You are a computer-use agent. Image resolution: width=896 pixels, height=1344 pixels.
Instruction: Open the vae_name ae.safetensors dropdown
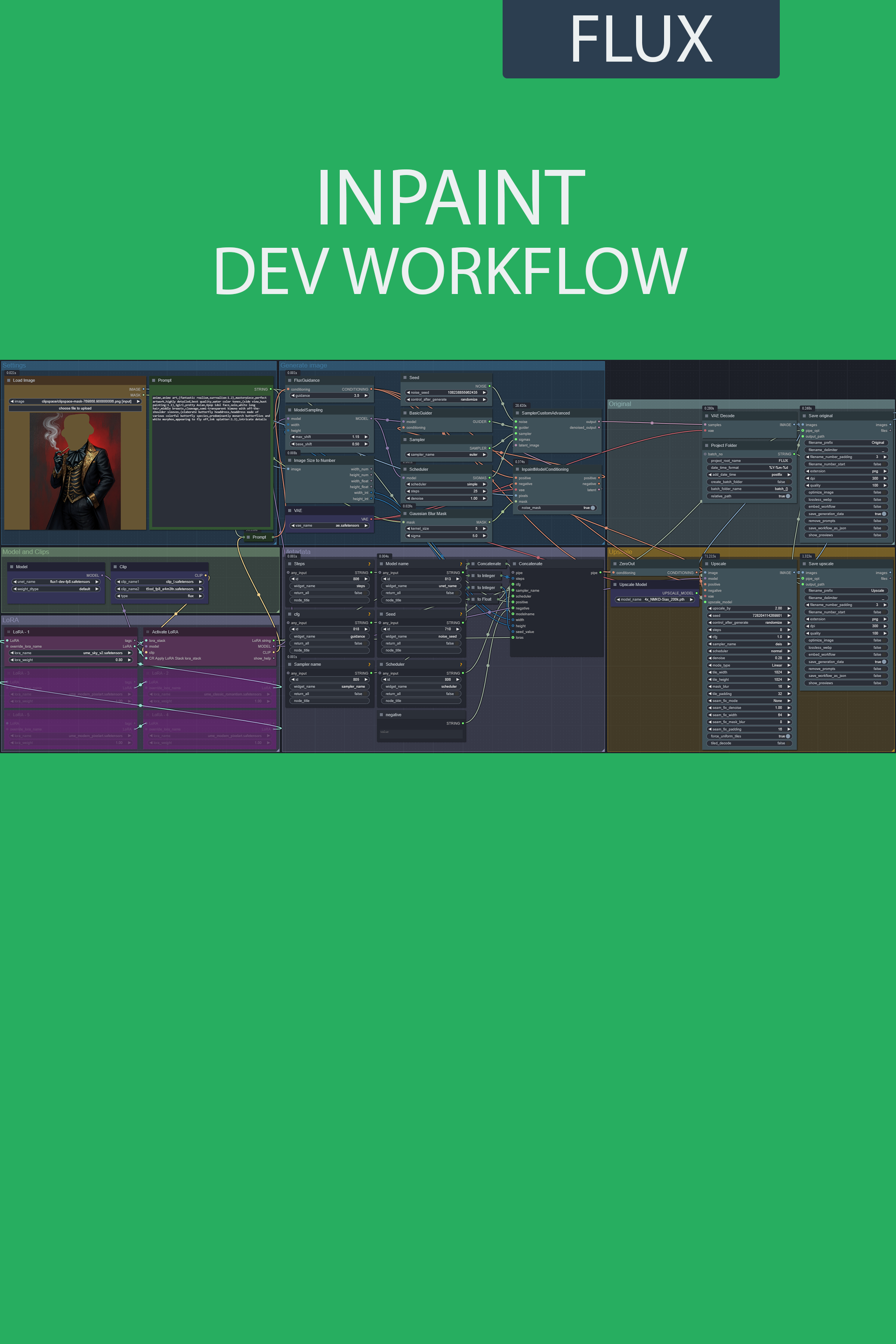[330, 525]
